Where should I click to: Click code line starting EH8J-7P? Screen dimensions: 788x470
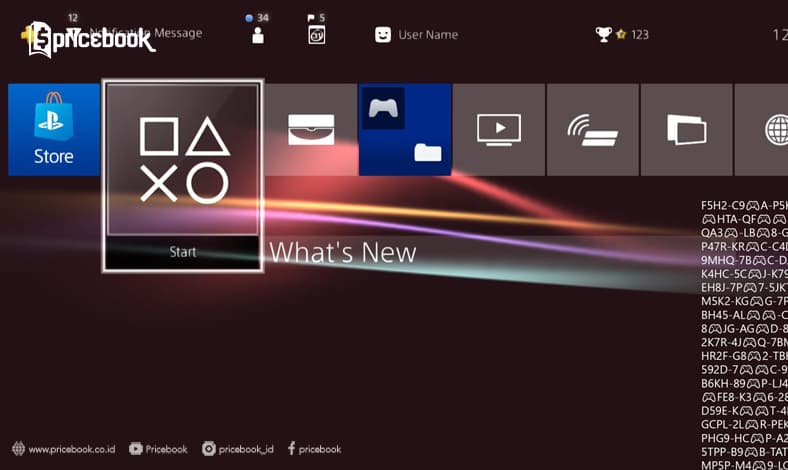tap(744, 288)
